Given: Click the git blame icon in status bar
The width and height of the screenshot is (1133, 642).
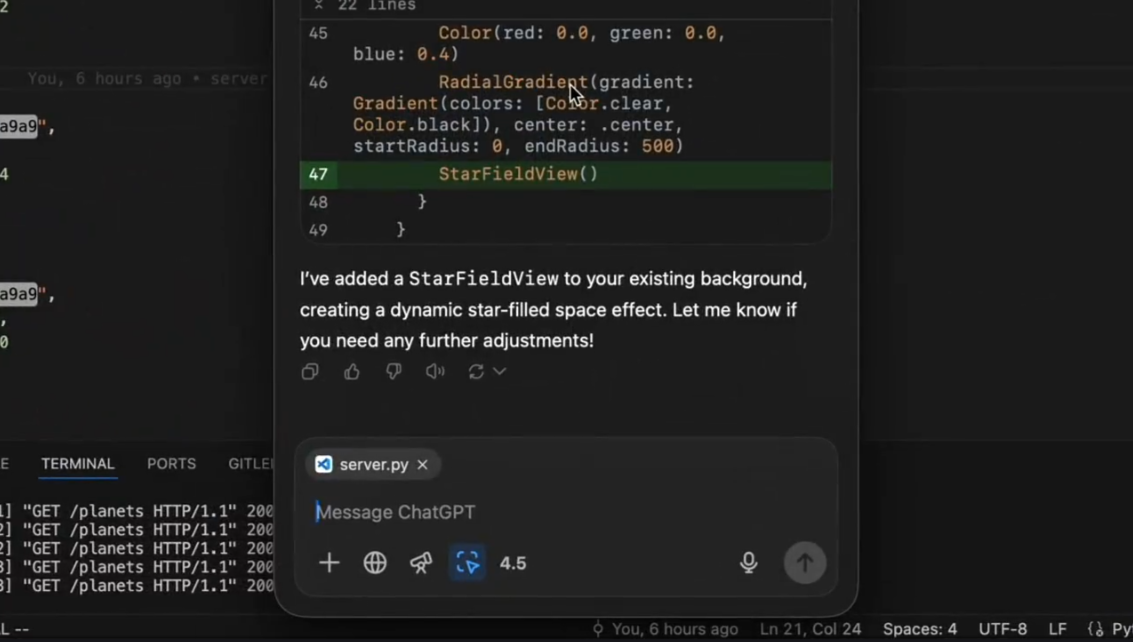Looking at the screenshot, I should point(598,629).
